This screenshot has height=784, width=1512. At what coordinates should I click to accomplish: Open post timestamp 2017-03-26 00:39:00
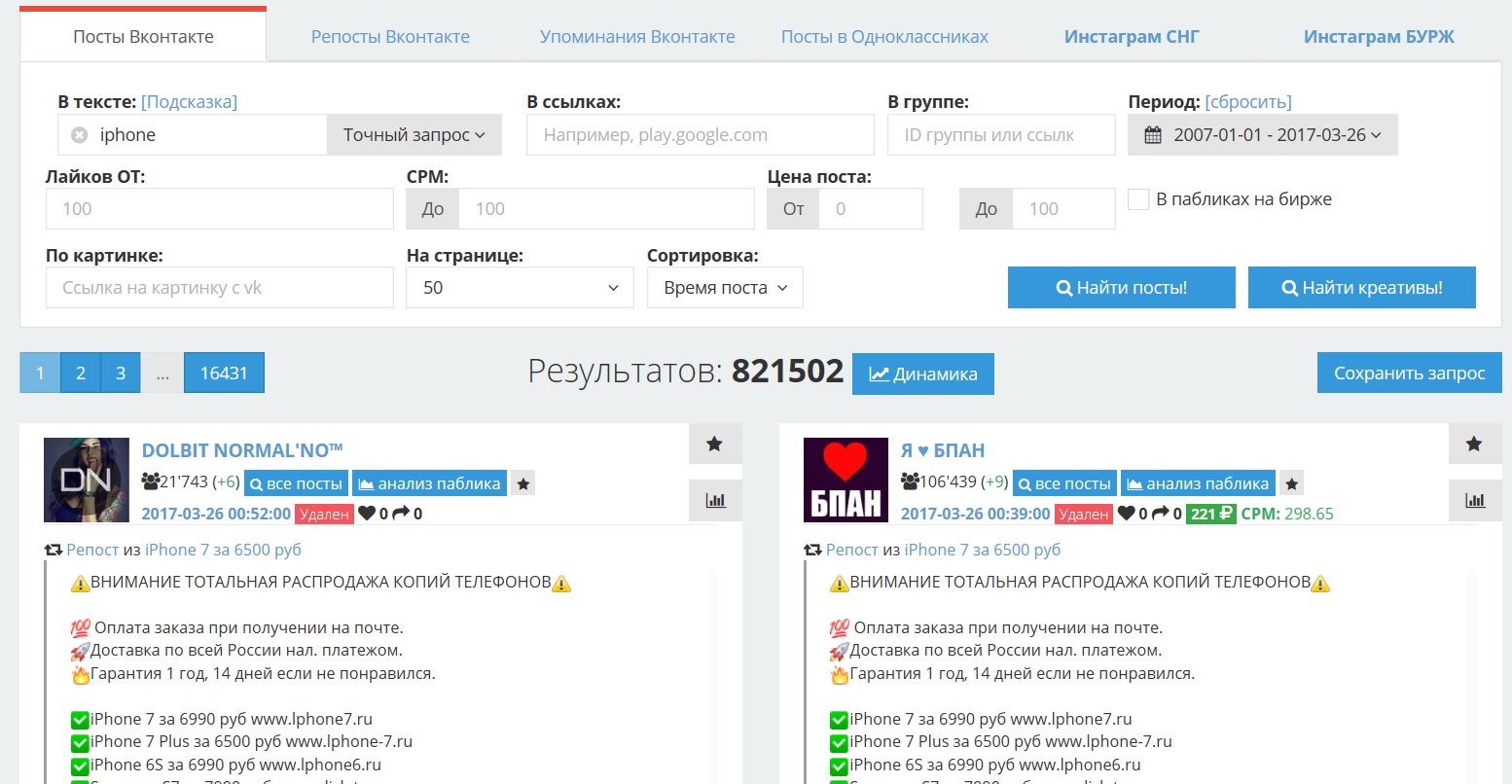975,514
